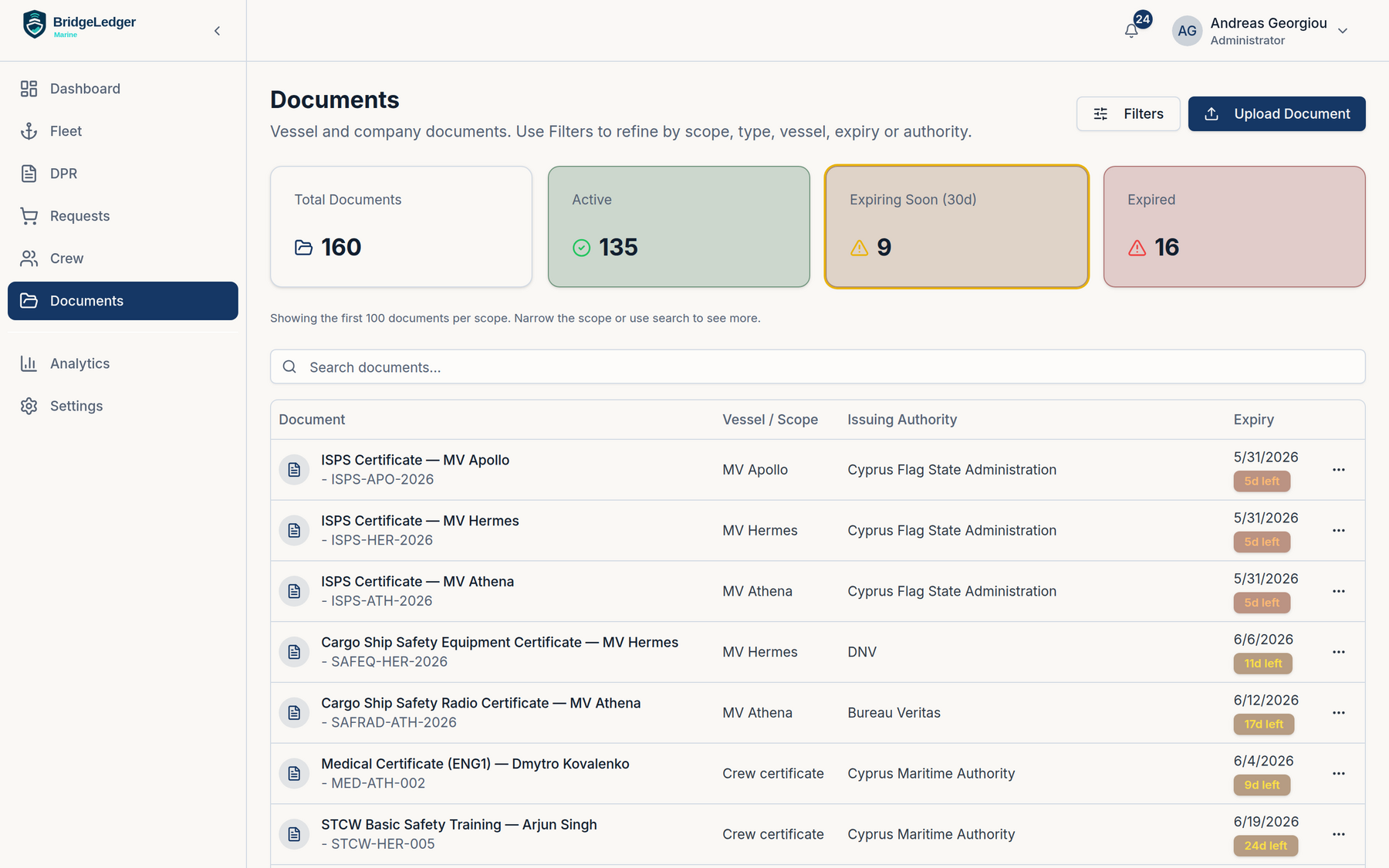Open Medical Certificate (ENG1) Dmytro Kovalenko
The height and width of the screenshot is (868, 1389).
pyautogui.click(x=475, y=764)
